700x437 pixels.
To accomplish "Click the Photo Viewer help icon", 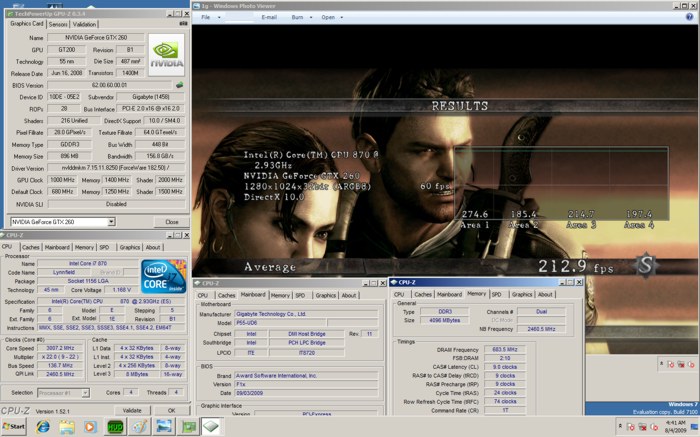I will [690, 17].
